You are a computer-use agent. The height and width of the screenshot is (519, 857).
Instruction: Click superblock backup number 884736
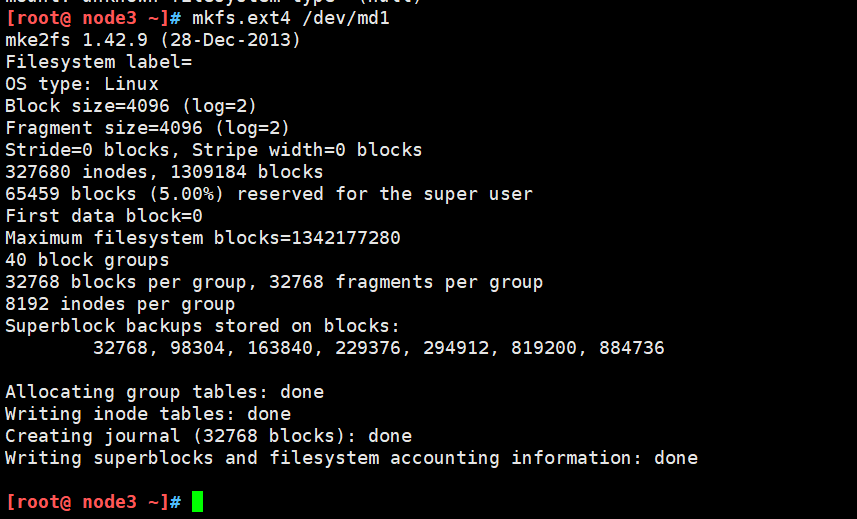[632, 348]
